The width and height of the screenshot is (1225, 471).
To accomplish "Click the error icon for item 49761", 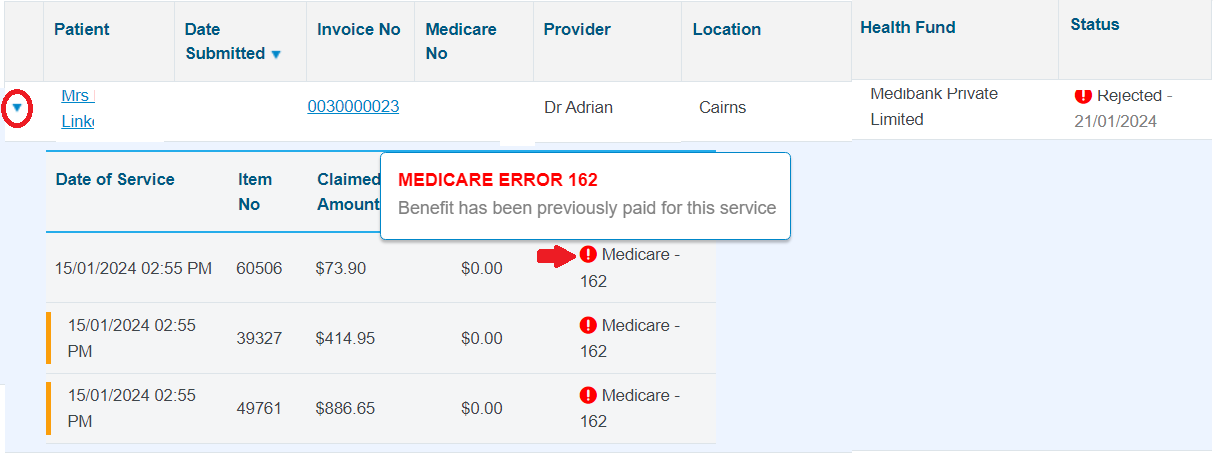I will coord(588,395).
